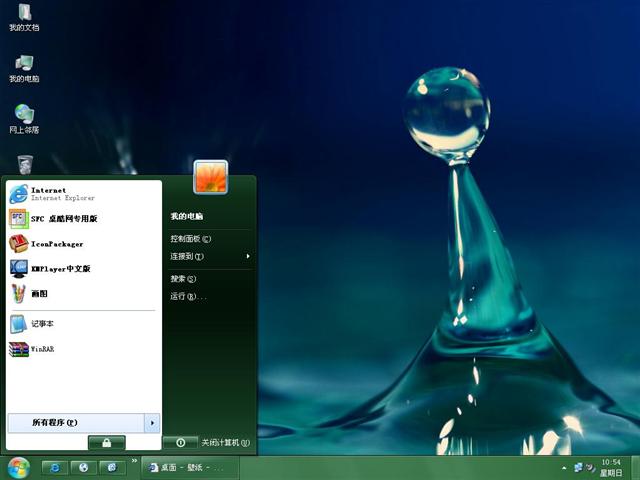Image resolution: width=640 pixels, height=480 pixels.
Task: Open 我的文档 desktop icon
Action: (x=24, y=17)
